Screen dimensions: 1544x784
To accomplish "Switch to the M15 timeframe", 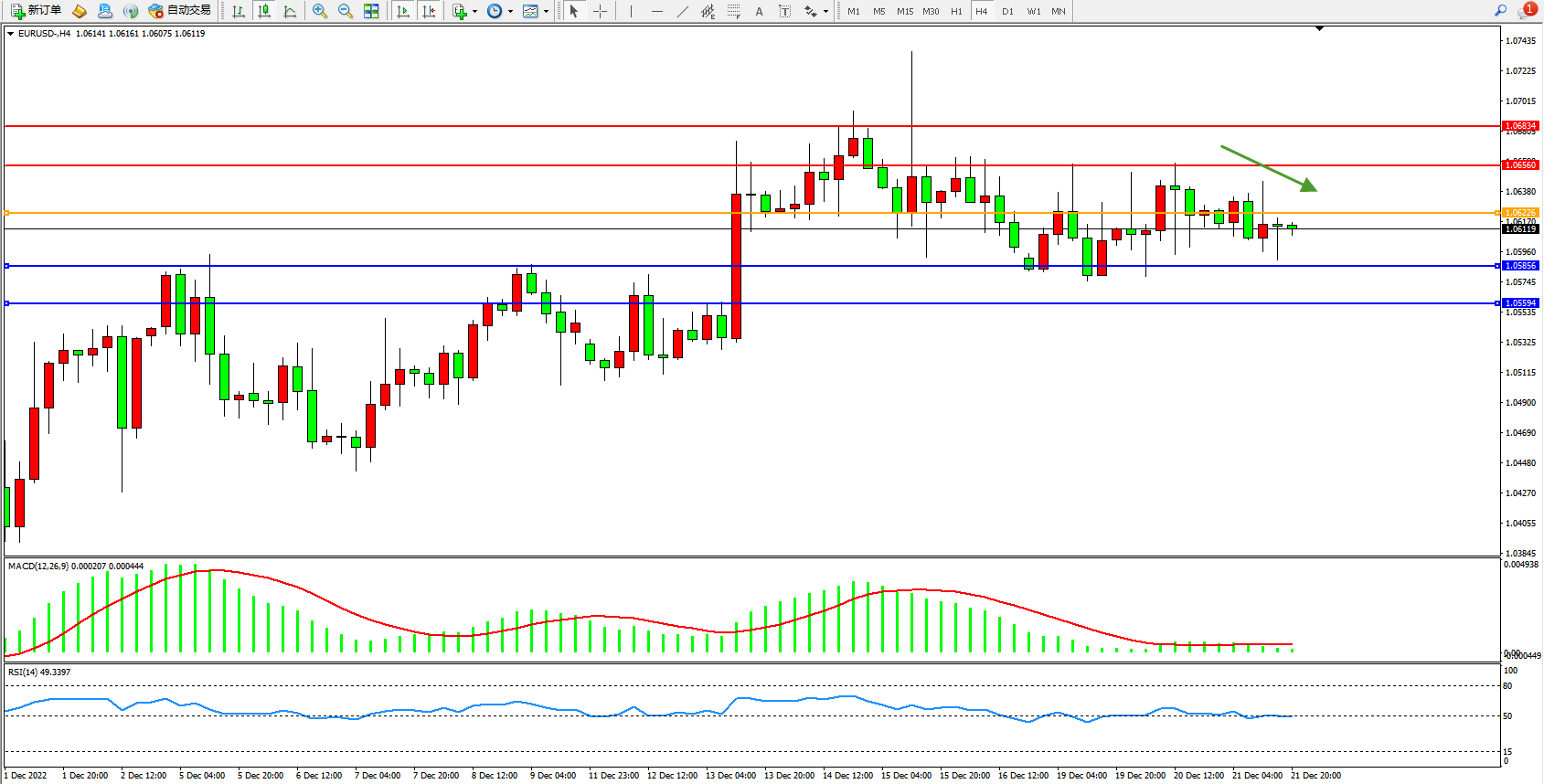I will tap(905, 11).
